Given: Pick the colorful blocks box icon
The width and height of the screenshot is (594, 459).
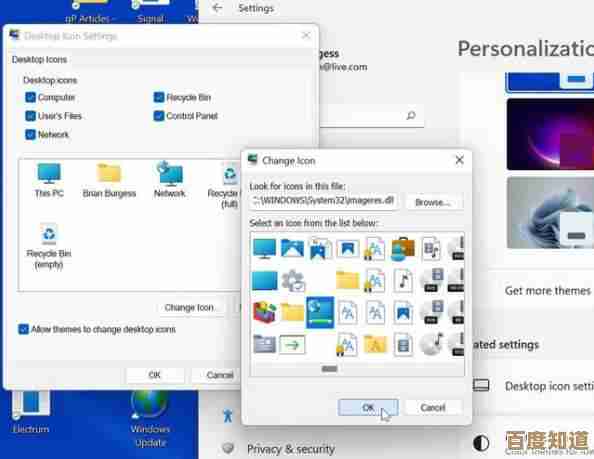Looking at the screenshot, I should (264, 312).
